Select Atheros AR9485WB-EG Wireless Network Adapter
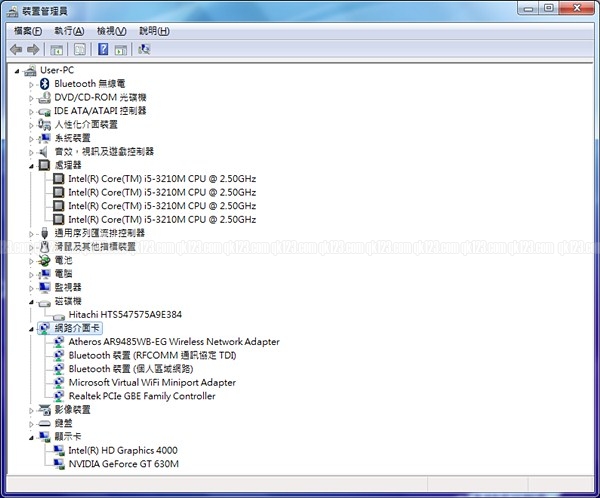The height and width of the screenshot is (498, 600). point(173,342)
